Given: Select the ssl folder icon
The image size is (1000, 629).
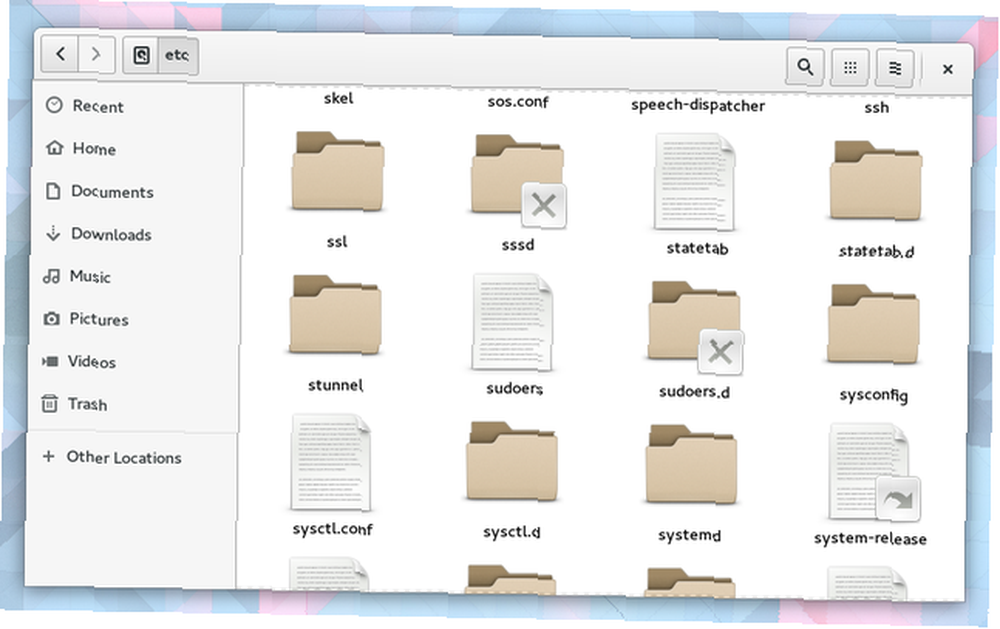Looking at the screenshot, I should click(x=337, y=171).
